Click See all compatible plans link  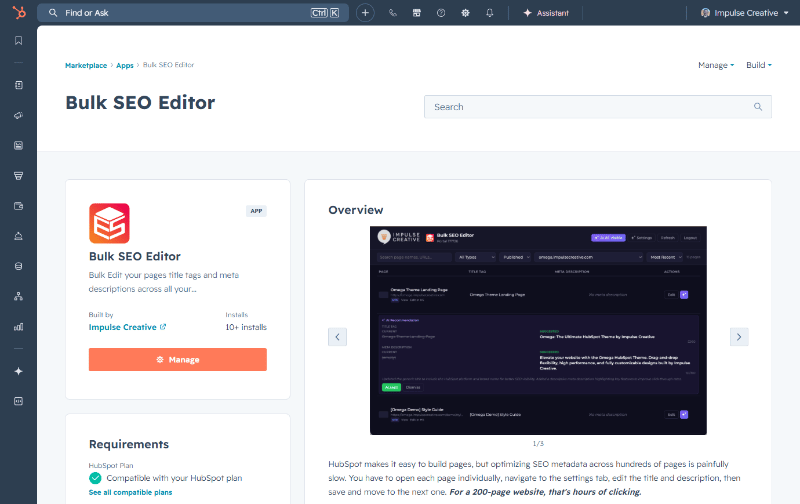(130, 492)
